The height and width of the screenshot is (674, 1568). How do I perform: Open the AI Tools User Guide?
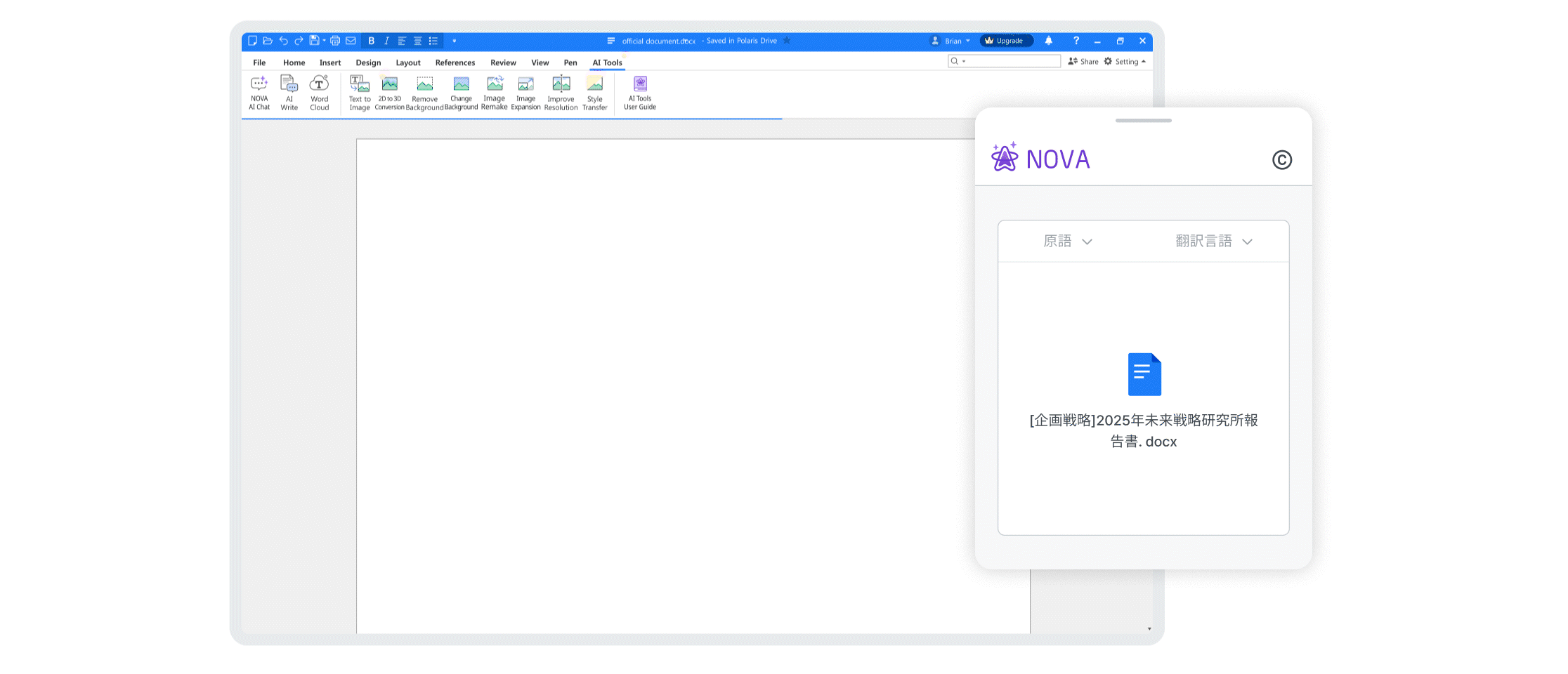(x=640, y=93)
